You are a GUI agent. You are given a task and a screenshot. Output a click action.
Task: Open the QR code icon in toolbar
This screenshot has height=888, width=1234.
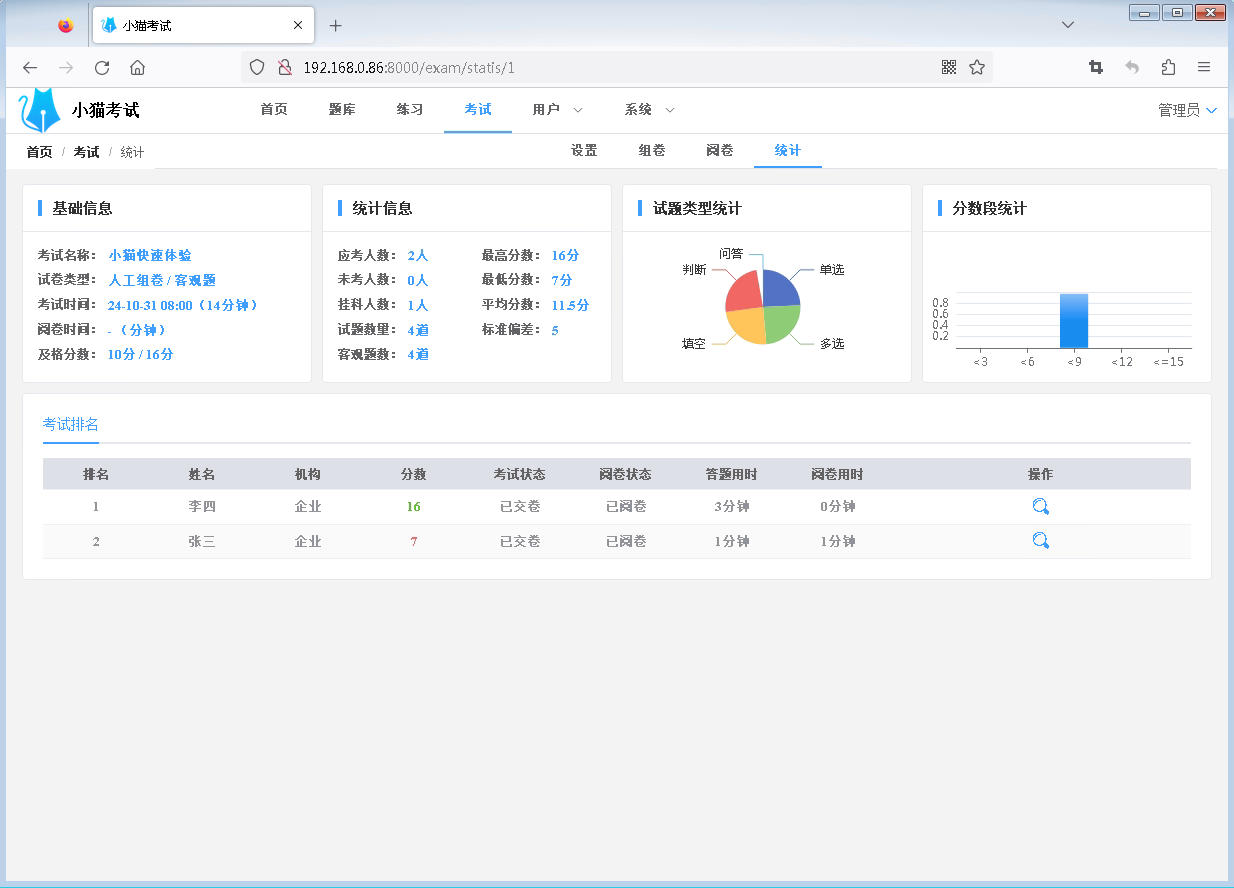948,67
